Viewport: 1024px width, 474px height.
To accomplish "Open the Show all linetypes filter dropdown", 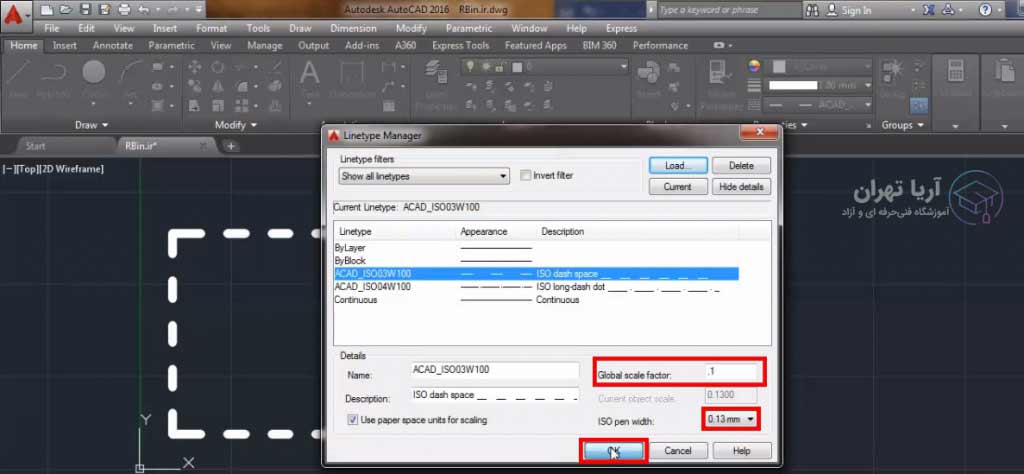I will (424, 177).
